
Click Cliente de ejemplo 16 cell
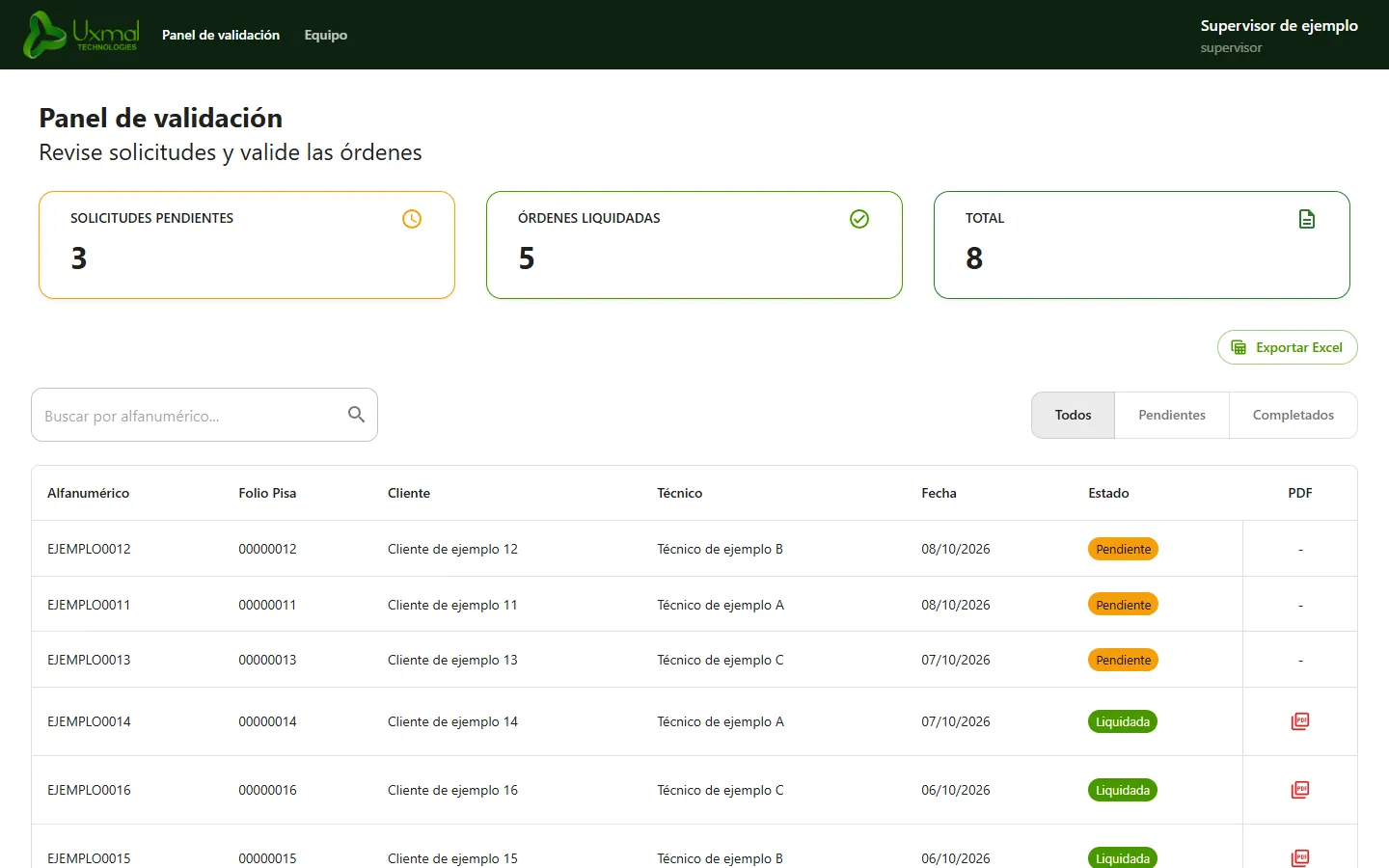click(452, 790)
